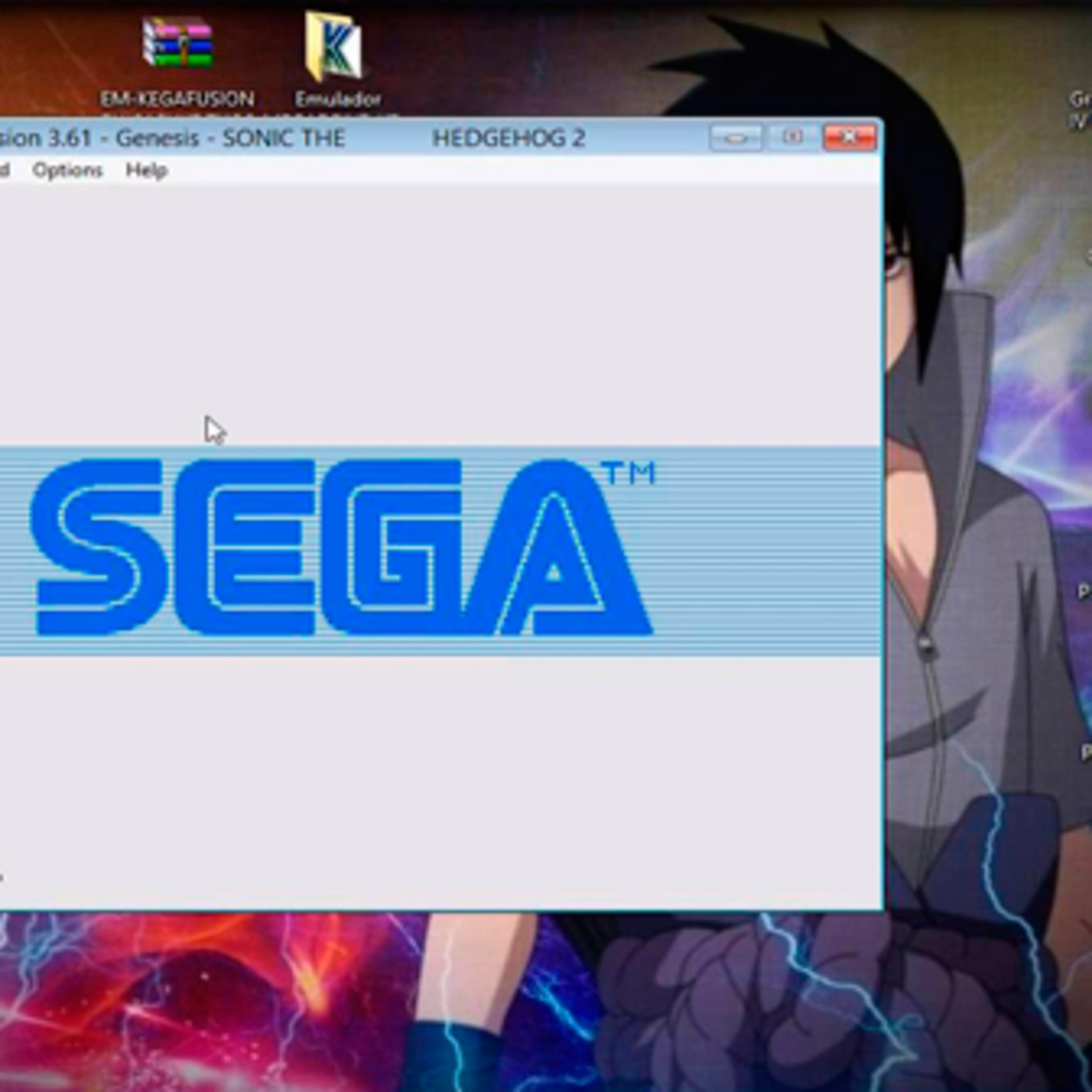Image resolution: width=1092 pixels, height=1092 pixels.
Task: Select the lower cut-off 'P' desktop label
Action: pyautogui.click(x=1085, y=752)
